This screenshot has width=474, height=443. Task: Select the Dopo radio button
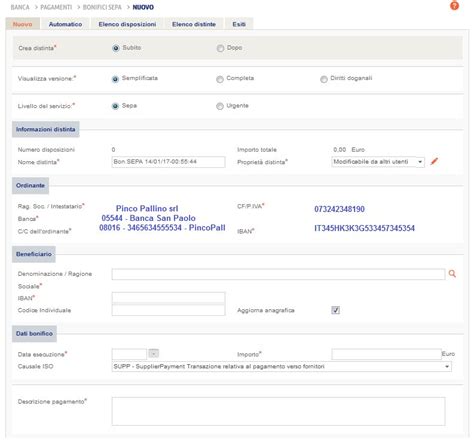(220, 48)
